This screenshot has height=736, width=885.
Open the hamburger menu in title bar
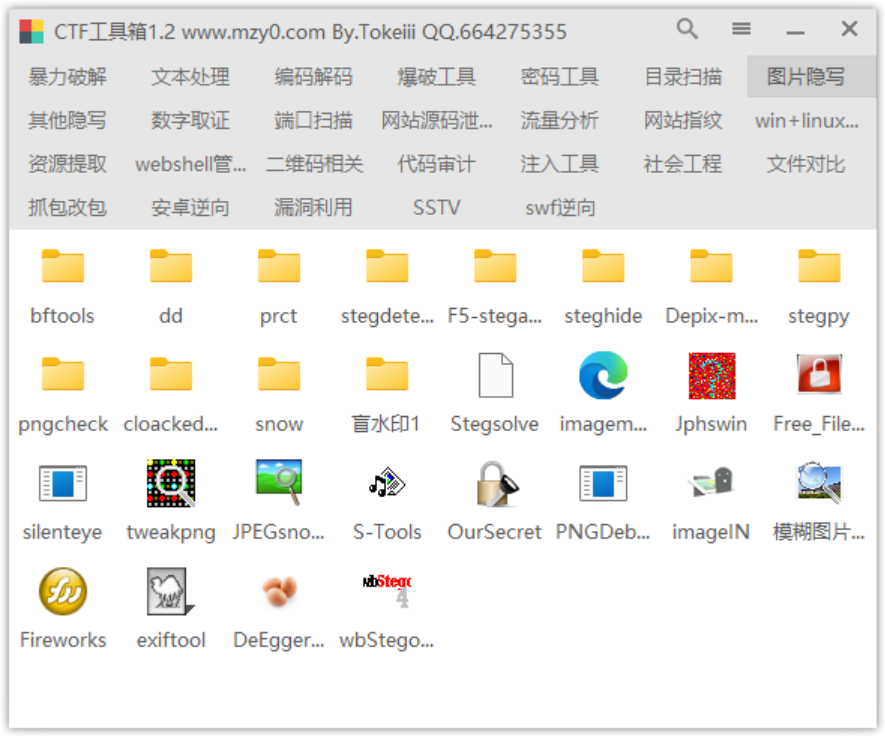(741, 28)
